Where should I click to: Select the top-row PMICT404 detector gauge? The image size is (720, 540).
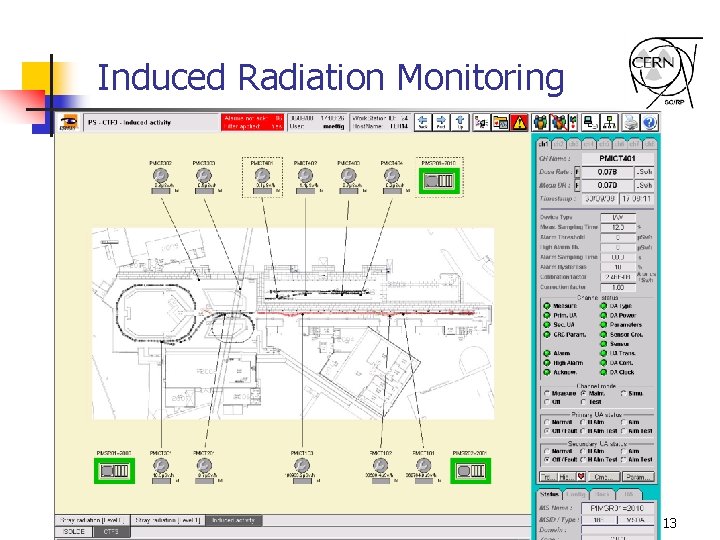pos(392,175)
